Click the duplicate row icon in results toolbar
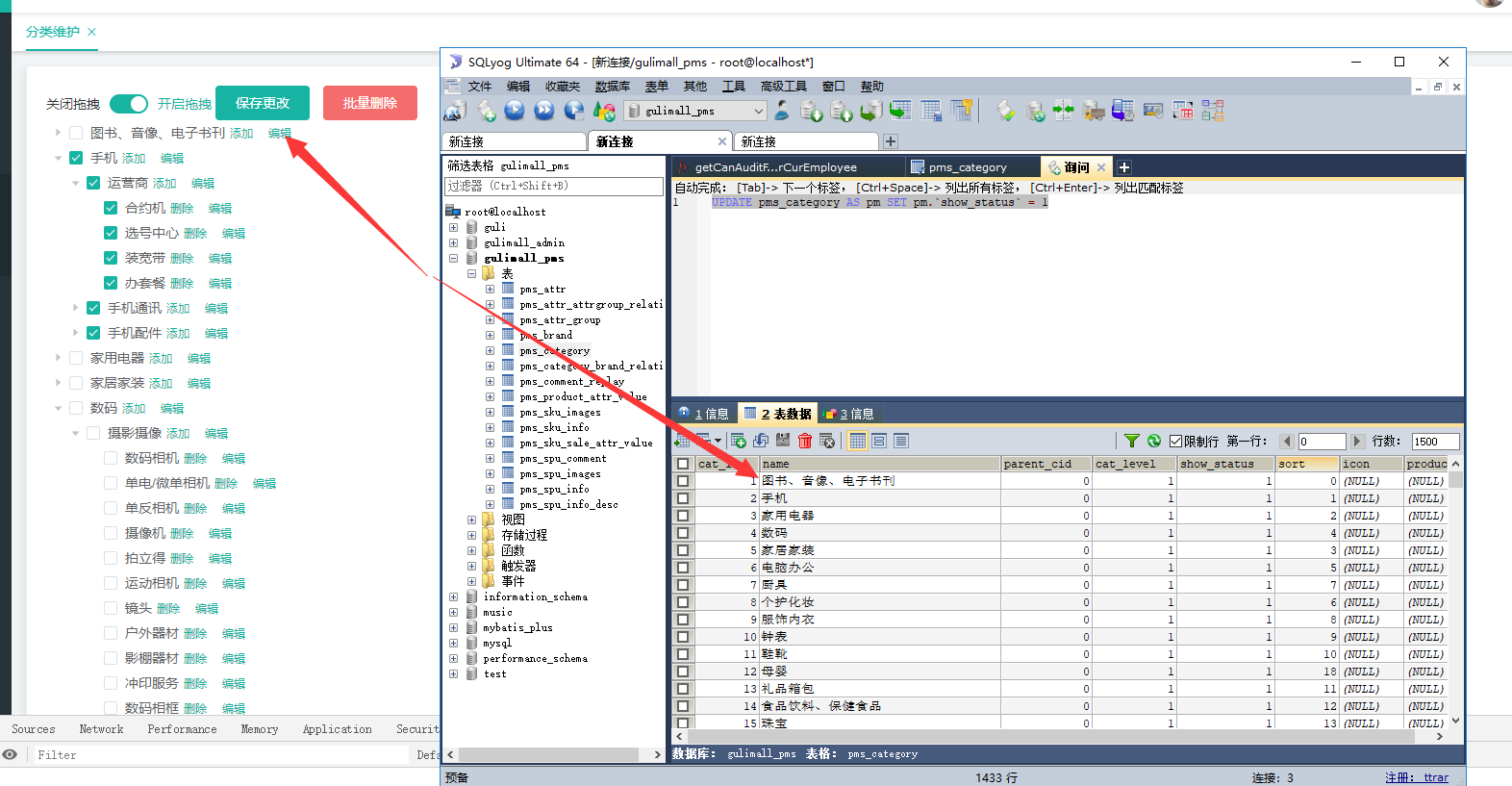Viewport: 1512px width, 786px height. 761,441
